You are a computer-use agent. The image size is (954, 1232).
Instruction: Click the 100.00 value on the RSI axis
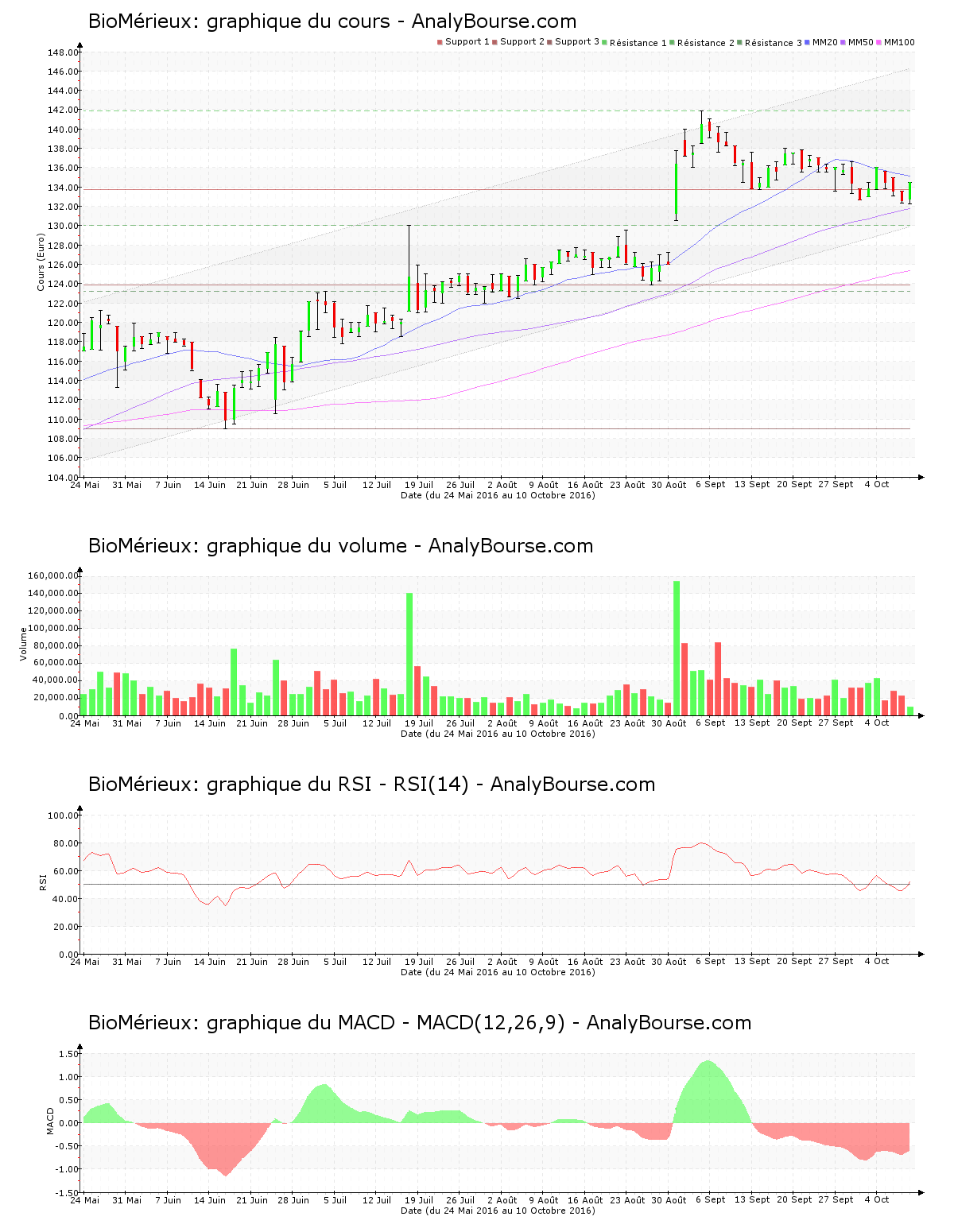pos(63,816)
